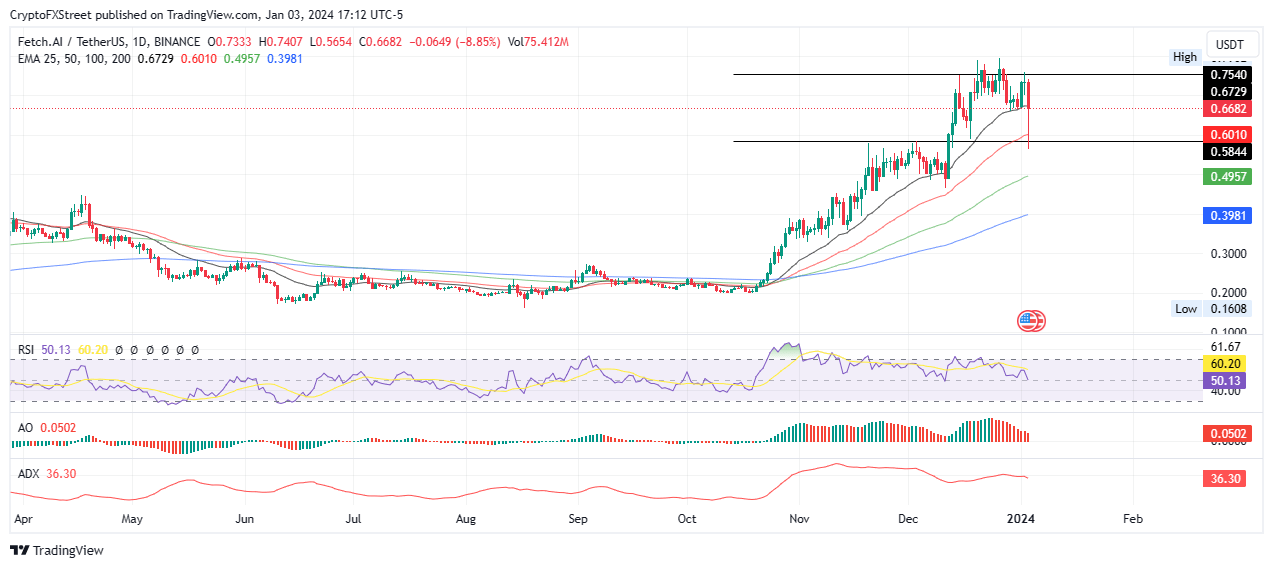The image size is (1273, 568).
Task: Click the Nov label on time axis
Action: pos(798,520)
